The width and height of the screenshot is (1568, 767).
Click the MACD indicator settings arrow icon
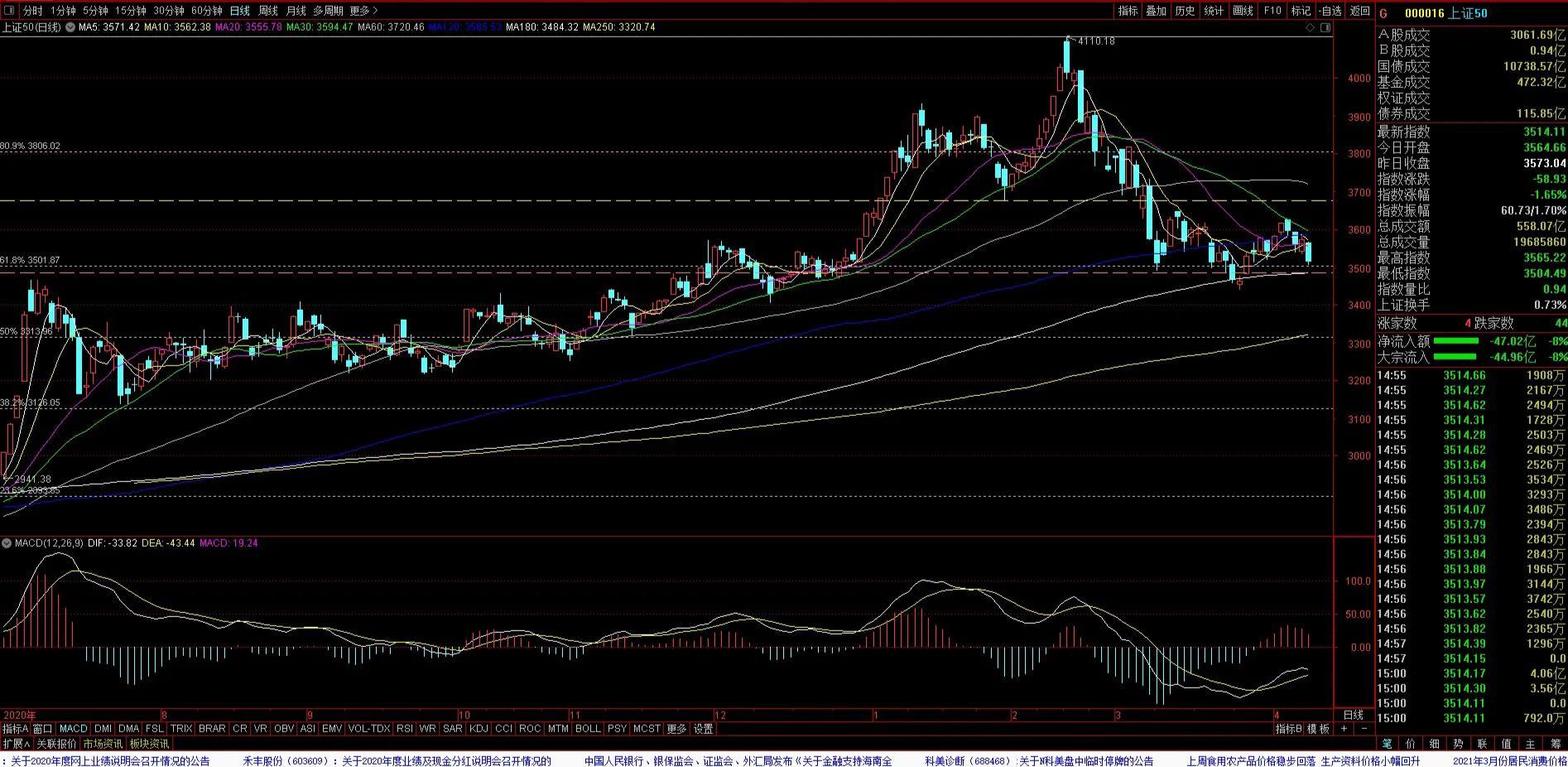[x=7, y=543]
